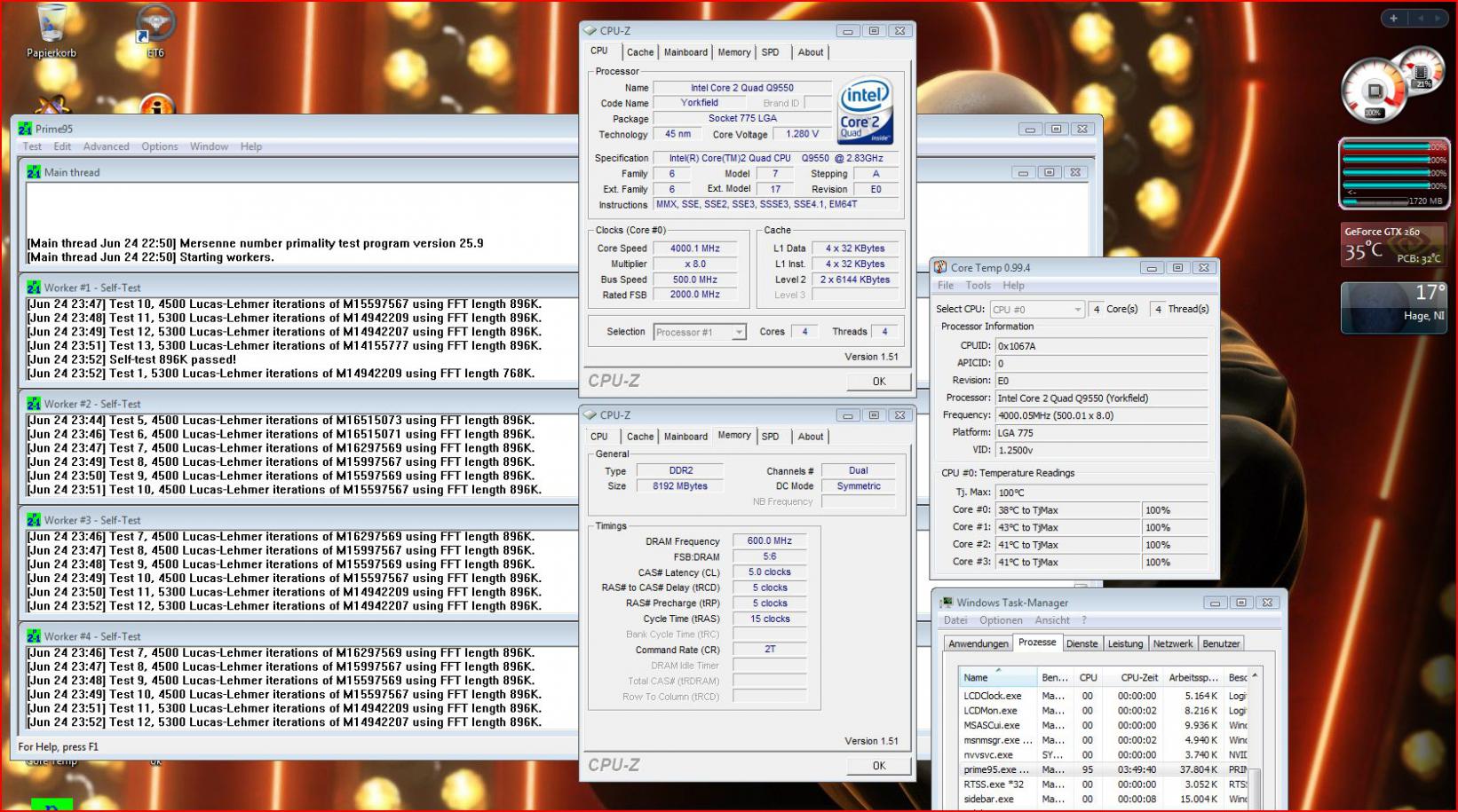
Task: Open the Edit menu in Prime95
Action: (62, 146)
